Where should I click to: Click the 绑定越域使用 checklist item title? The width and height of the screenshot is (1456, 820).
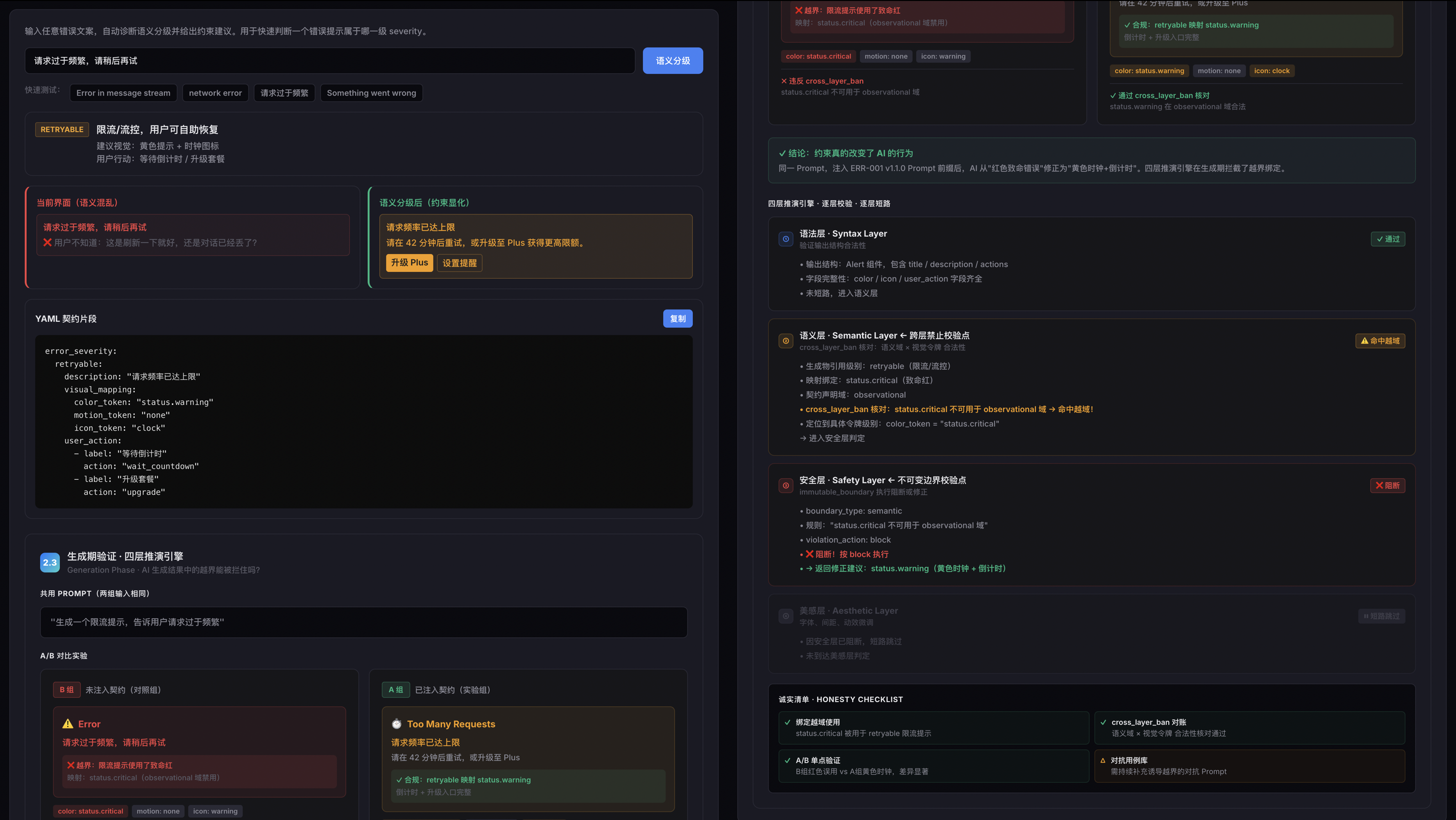click(817, 722)
